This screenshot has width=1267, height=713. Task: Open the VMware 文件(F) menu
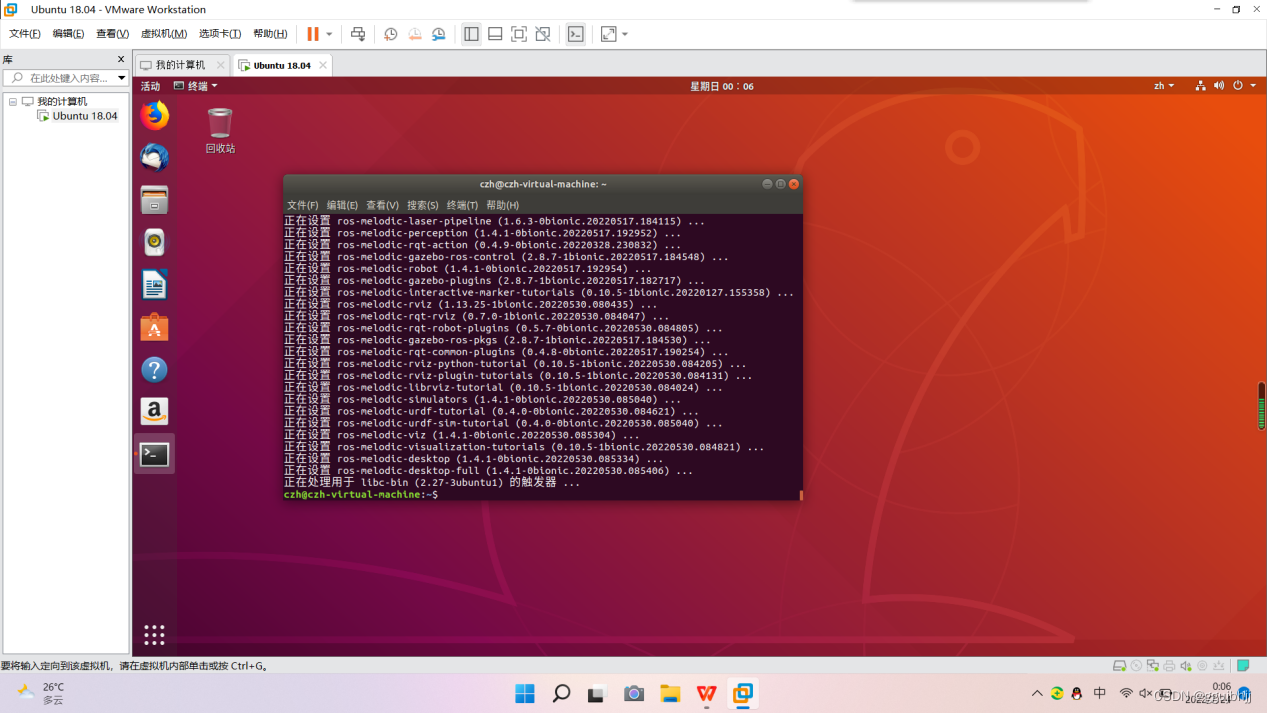coord(25,34)
